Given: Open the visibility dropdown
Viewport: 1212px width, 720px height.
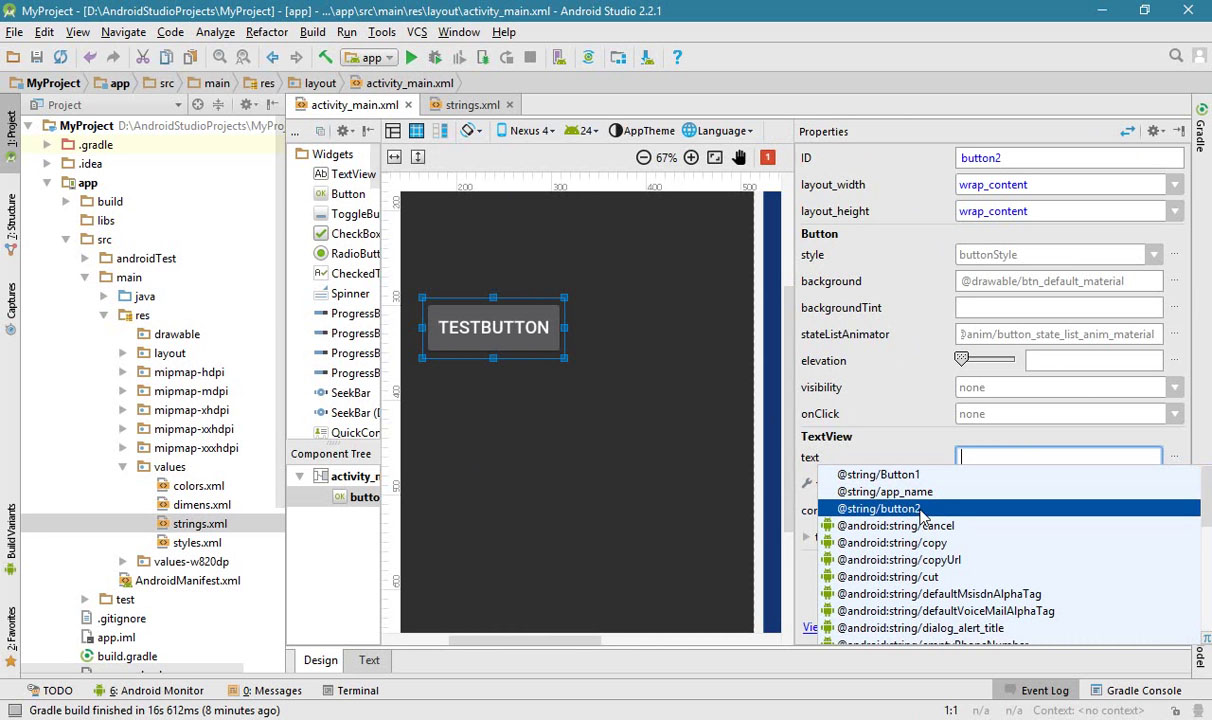Looking at the screenshot, I should point(1175,388).
